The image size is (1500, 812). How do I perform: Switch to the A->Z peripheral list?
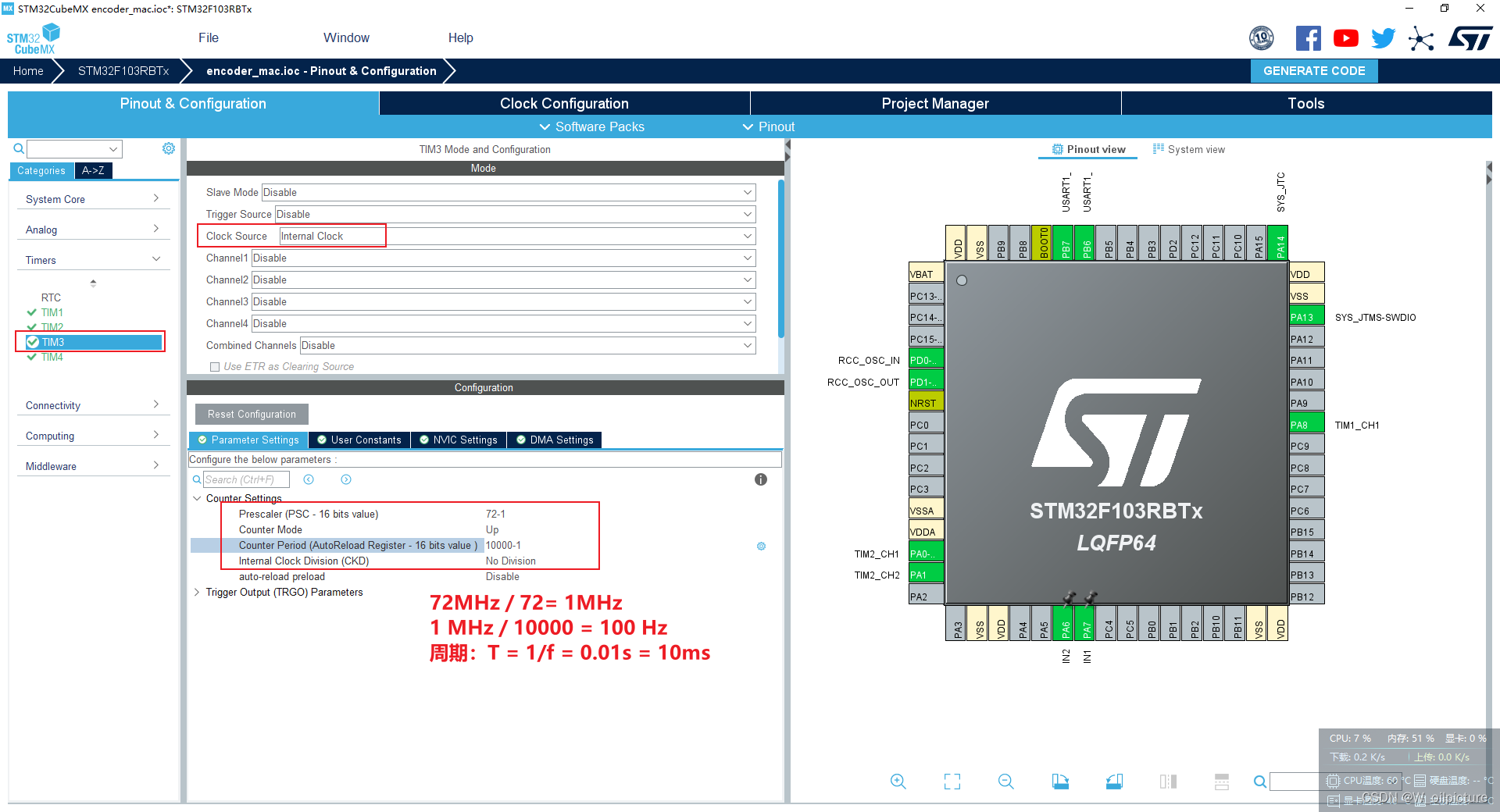(93, 170)
